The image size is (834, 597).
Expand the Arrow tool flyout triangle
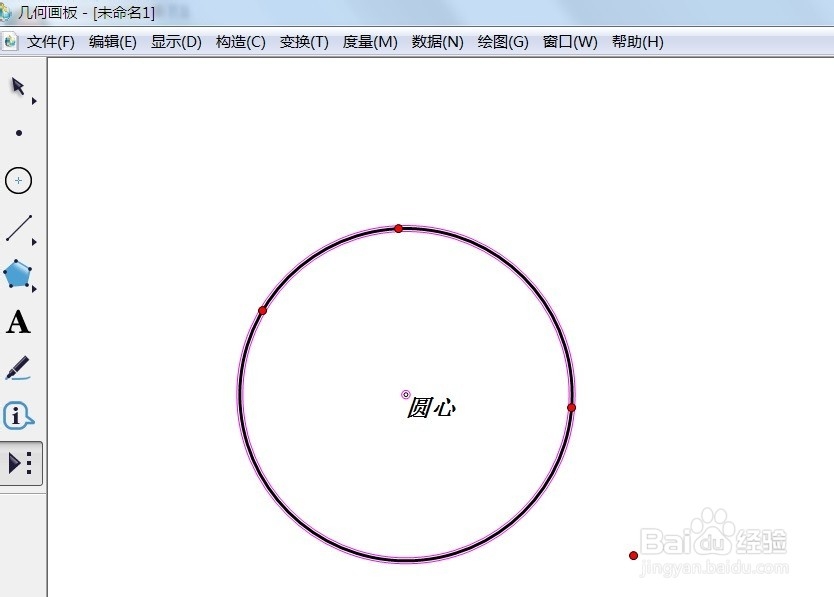click(34, 101)
